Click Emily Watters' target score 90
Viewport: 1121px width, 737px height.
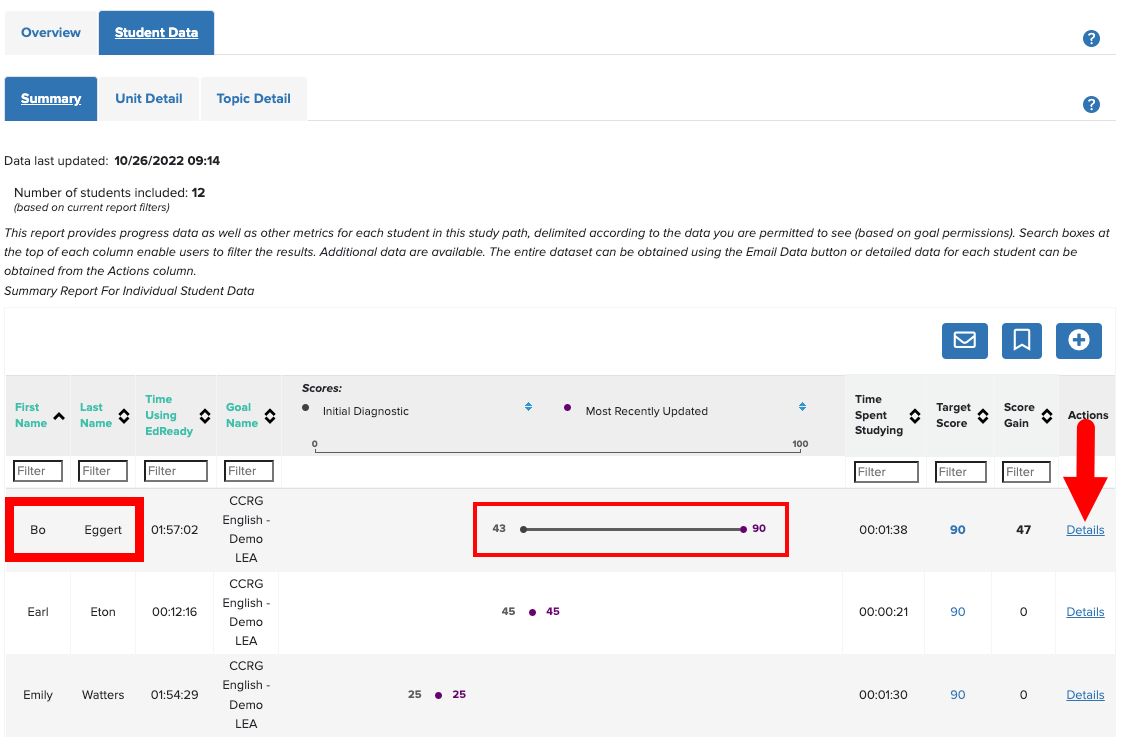[957, 695]
